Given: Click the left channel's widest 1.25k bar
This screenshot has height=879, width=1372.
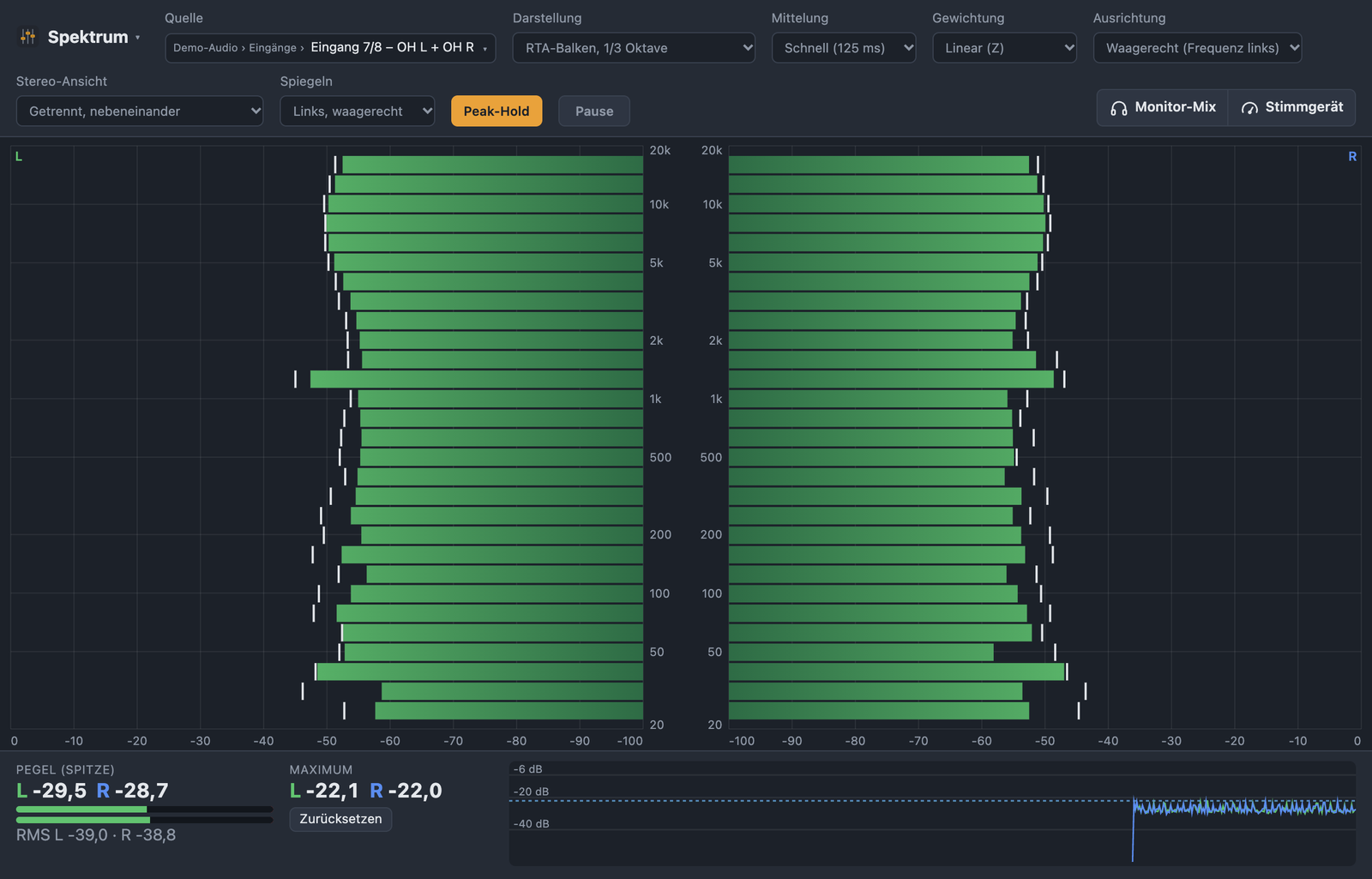Looking at the screenshot, I should coord(477,379).
